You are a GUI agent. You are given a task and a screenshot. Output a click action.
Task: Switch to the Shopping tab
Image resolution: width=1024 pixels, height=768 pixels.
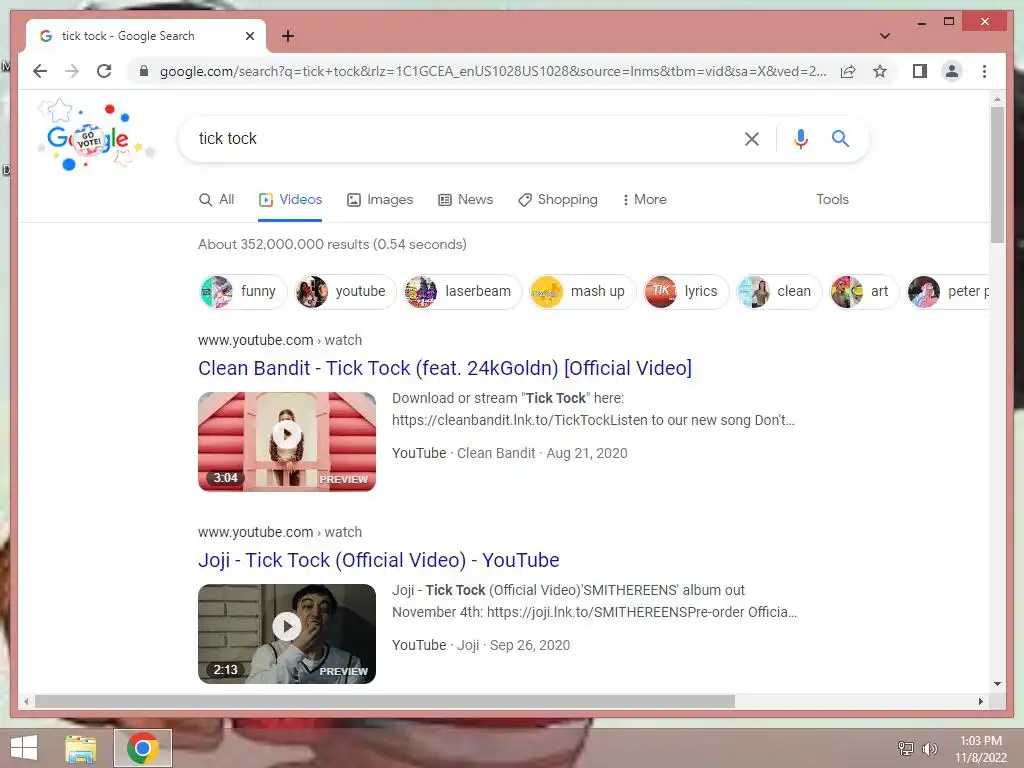(x=557, y=199)
